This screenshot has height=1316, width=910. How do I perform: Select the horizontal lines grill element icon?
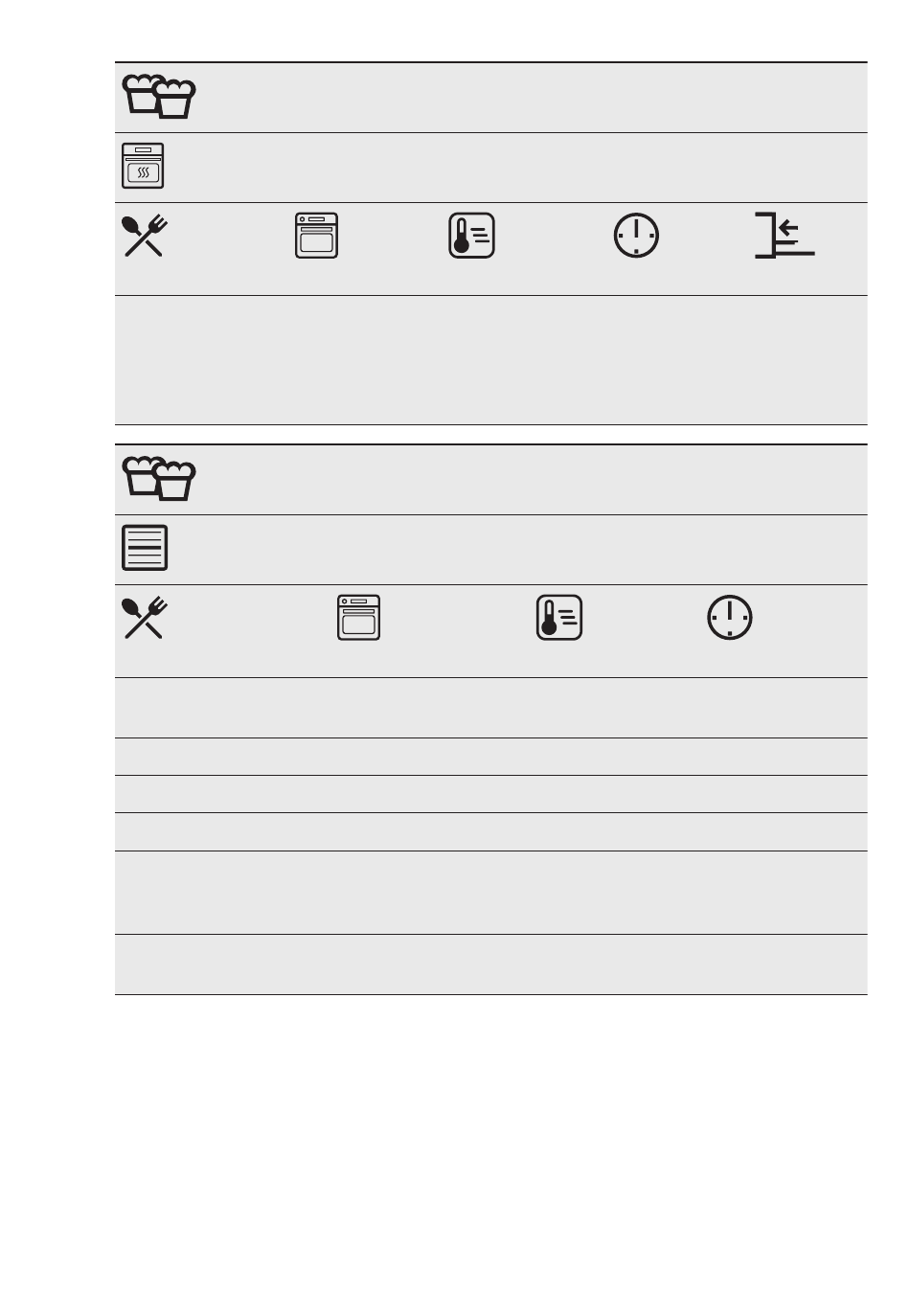point(145,548)
